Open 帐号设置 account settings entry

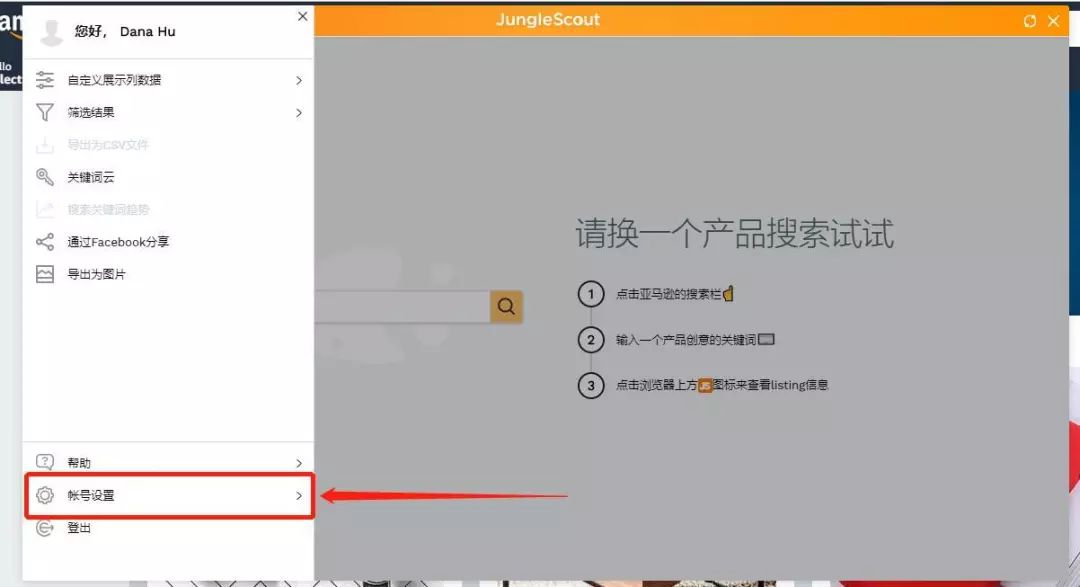(169, 495)
